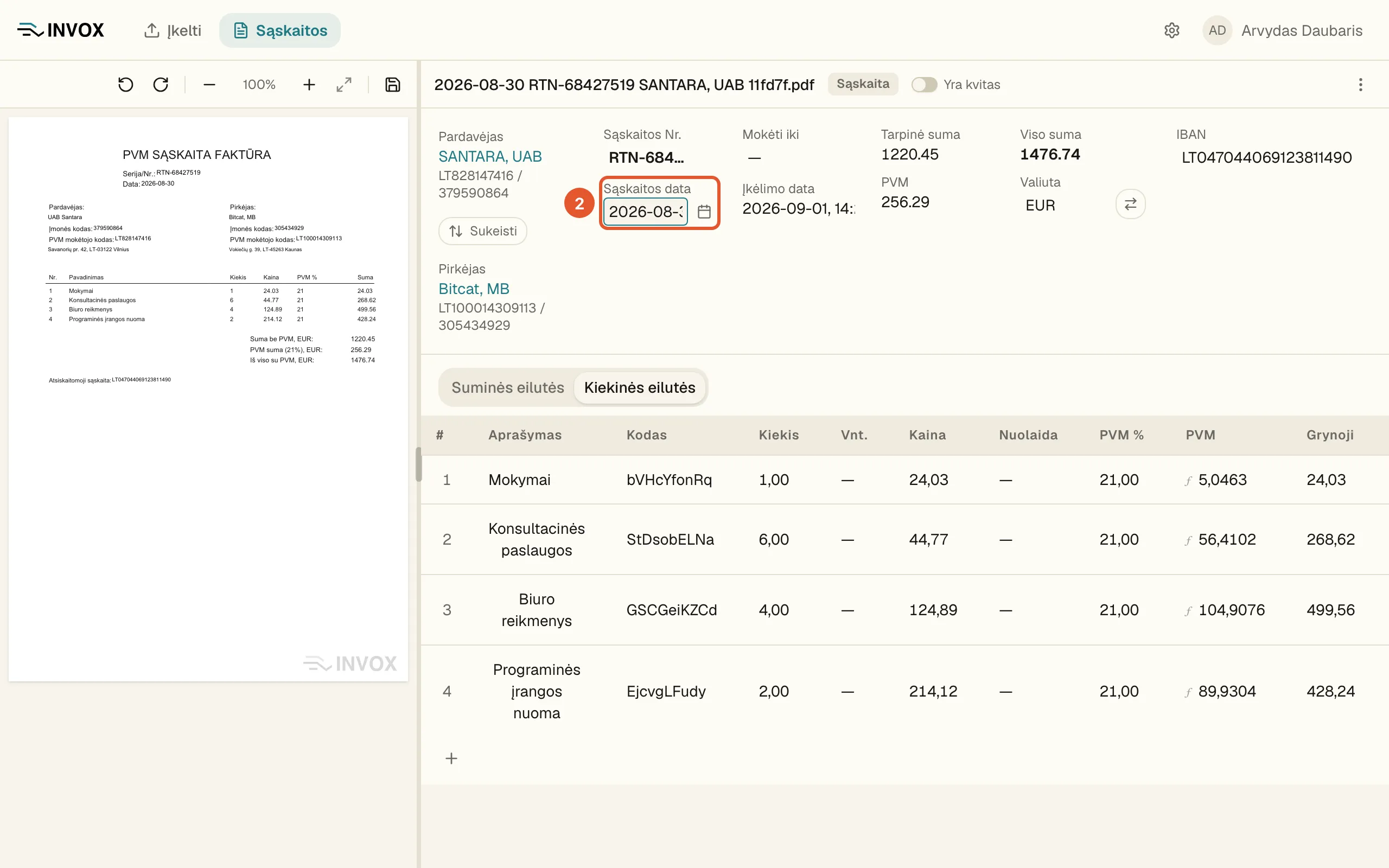
Task: Click the code cell GSCGeiKZCd
Action: [x=672, y=610]
